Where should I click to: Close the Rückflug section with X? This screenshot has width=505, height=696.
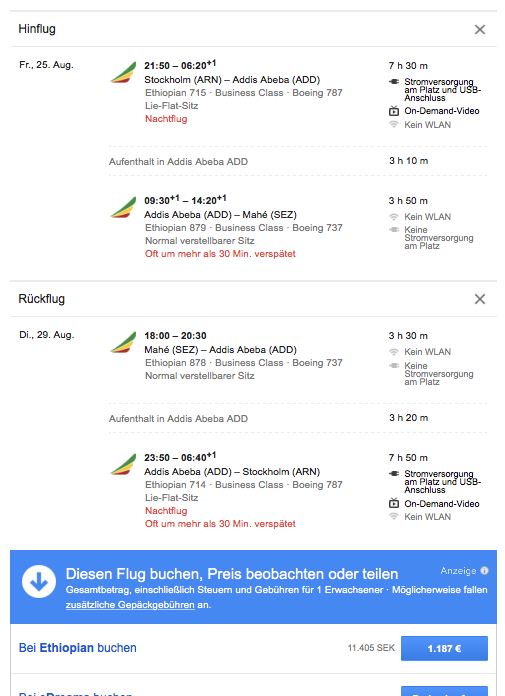tap(480, 299)
